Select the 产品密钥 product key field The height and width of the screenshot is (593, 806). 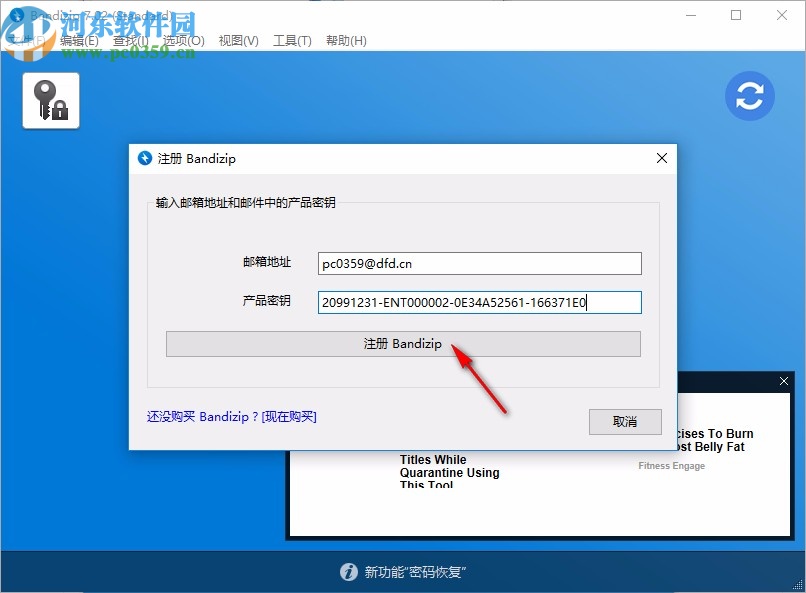coord(479,302)
